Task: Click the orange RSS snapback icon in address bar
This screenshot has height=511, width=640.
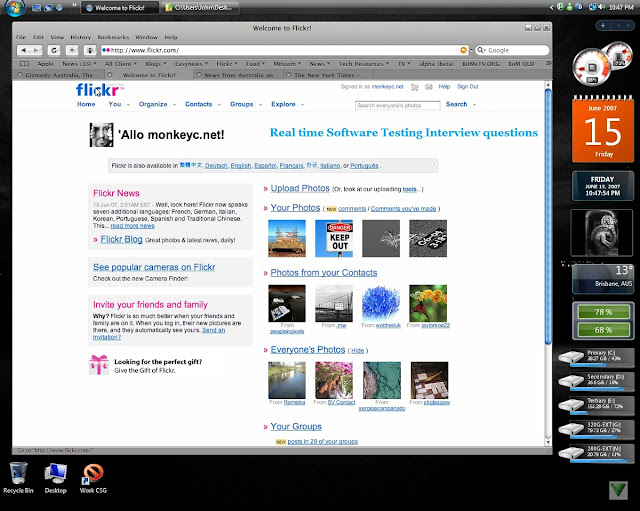Action: pos(463,50)
